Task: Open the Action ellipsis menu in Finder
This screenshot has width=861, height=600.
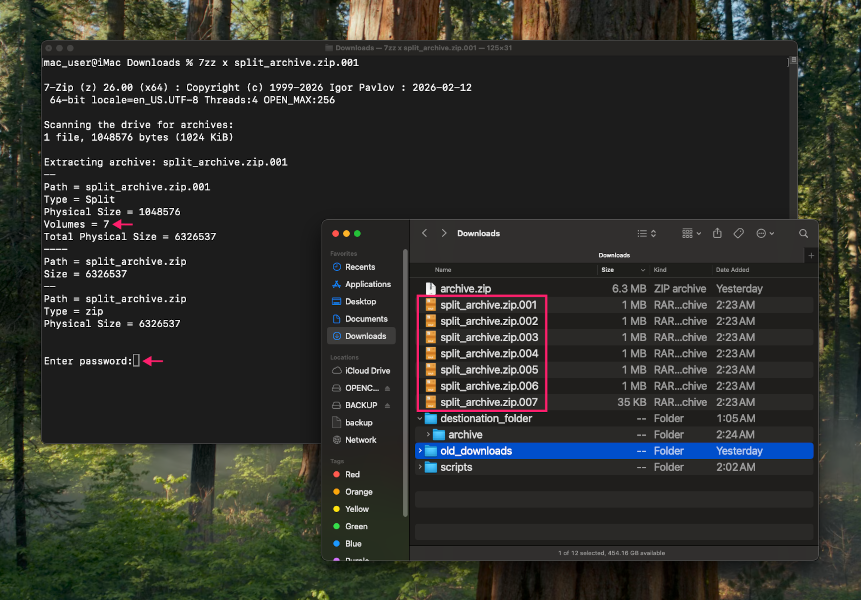Action: [765, 233]
